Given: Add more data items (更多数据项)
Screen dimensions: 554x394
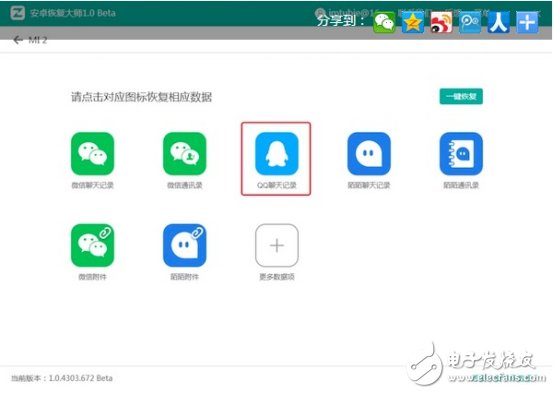Looking at the screenshot, I should (277, 245).
